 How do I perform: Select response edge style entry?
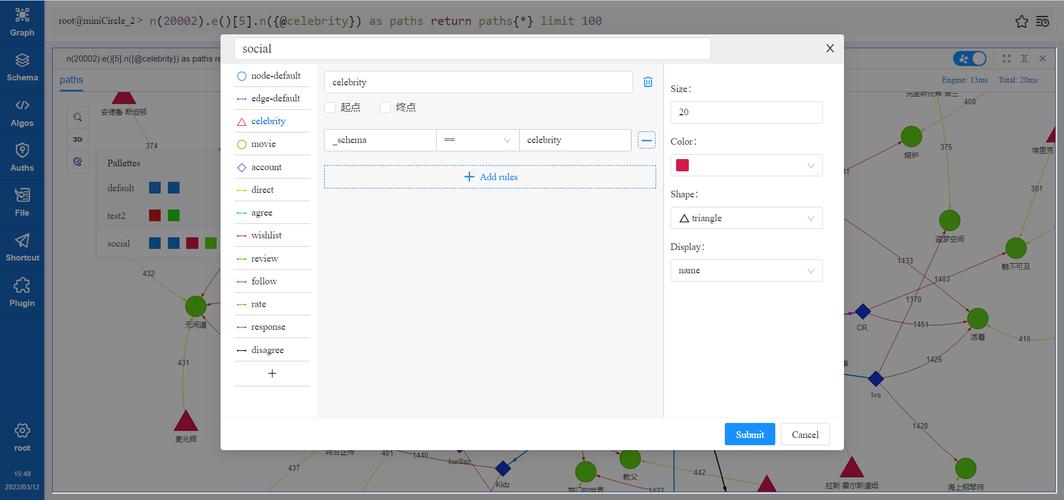[272, 327]
